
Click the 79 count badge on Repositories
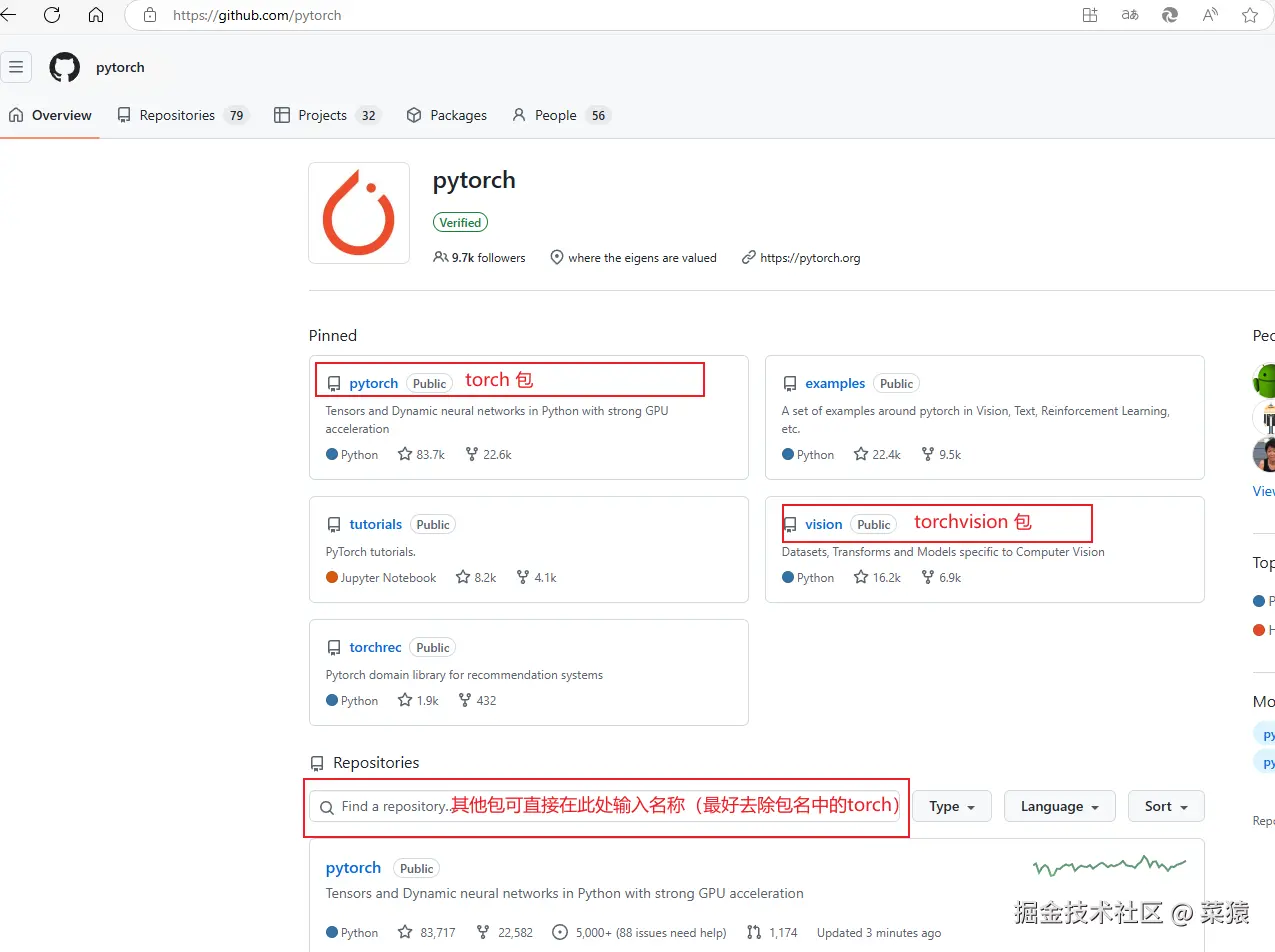pos(236,115)
